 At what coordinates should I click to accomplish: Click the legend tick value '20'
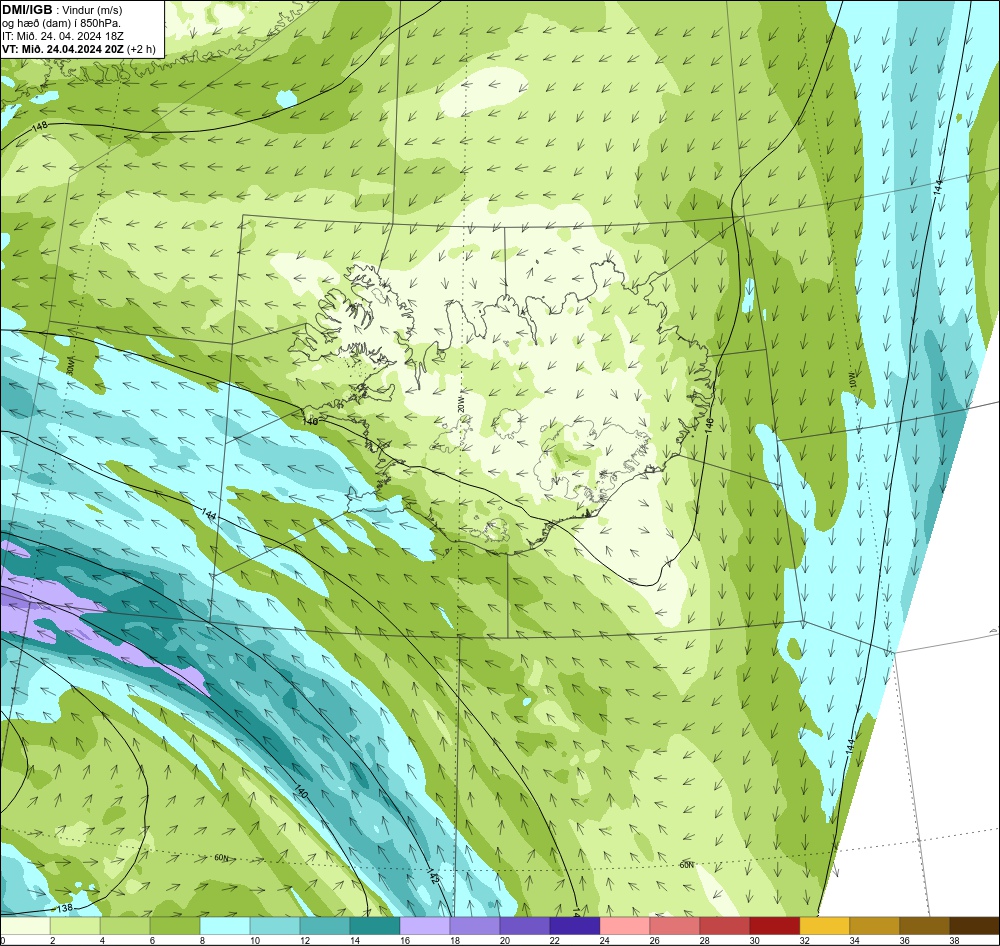click(503, 940)
